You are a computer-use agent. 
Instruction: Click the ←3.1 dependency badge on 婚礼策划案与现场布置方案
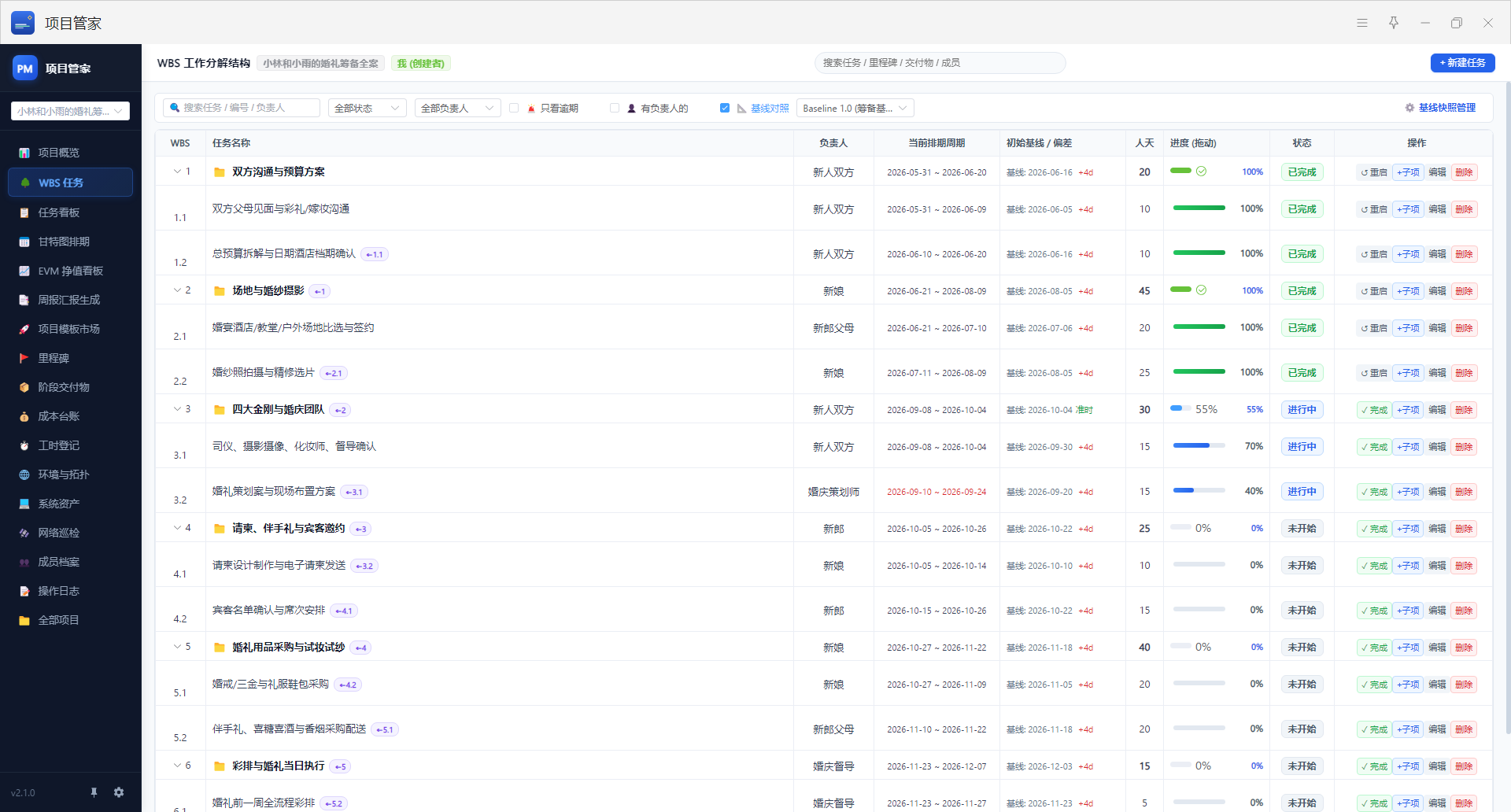pos(354,492)
